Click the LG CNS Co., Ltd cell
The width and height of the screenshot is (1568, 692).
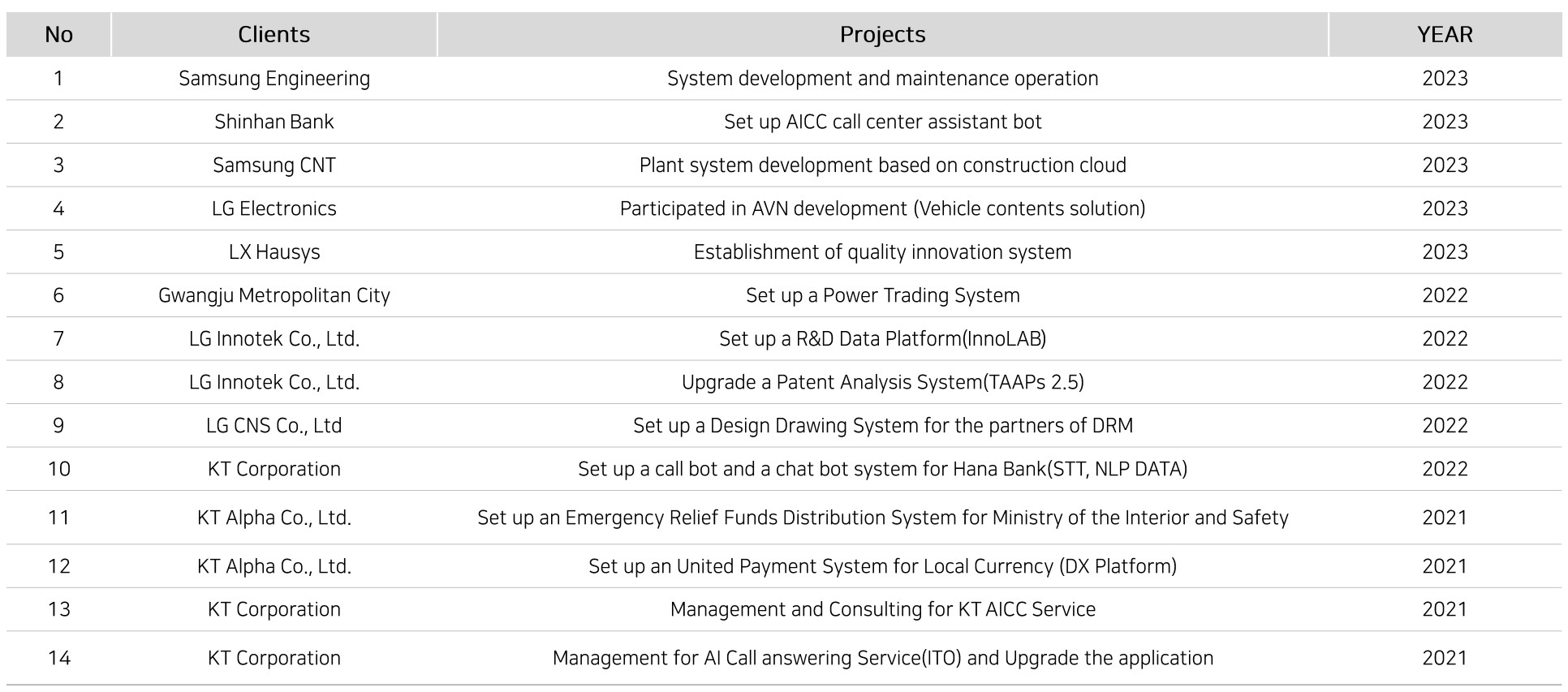coord(274,426)
